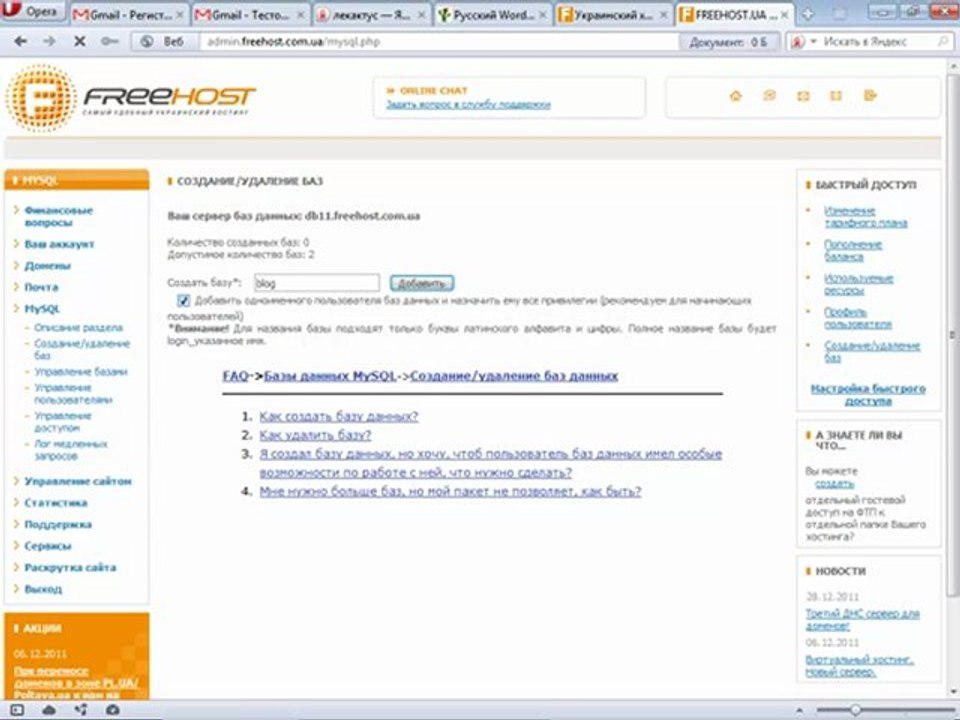Expand Финансовые вопросы menu section
This screenshot has height=720, width=960.
pos(59,216)
